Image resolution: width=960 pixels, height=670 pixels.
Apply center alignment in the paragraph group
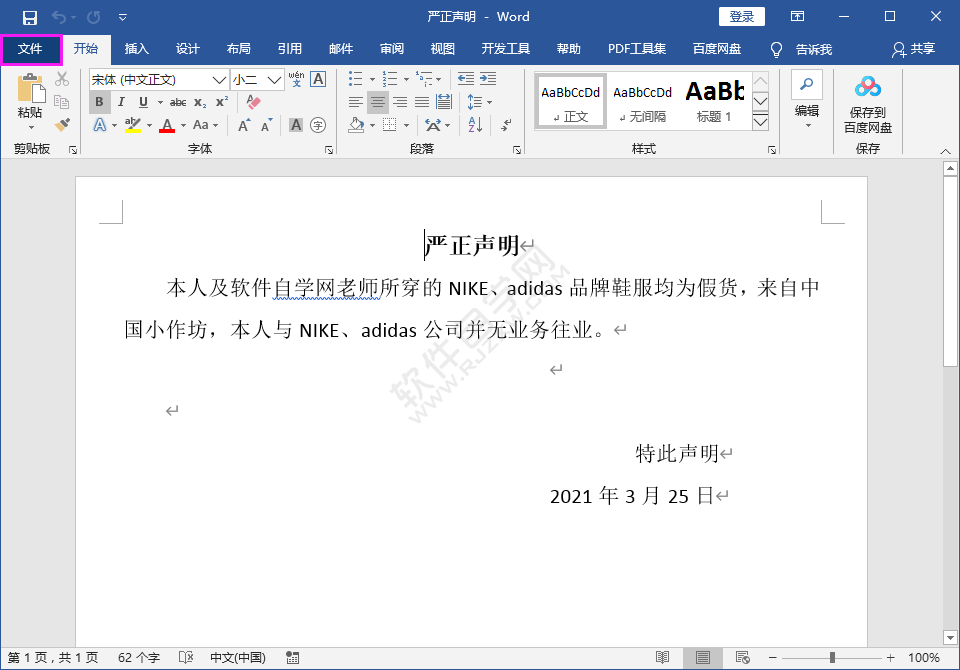[x=379, y=102]
